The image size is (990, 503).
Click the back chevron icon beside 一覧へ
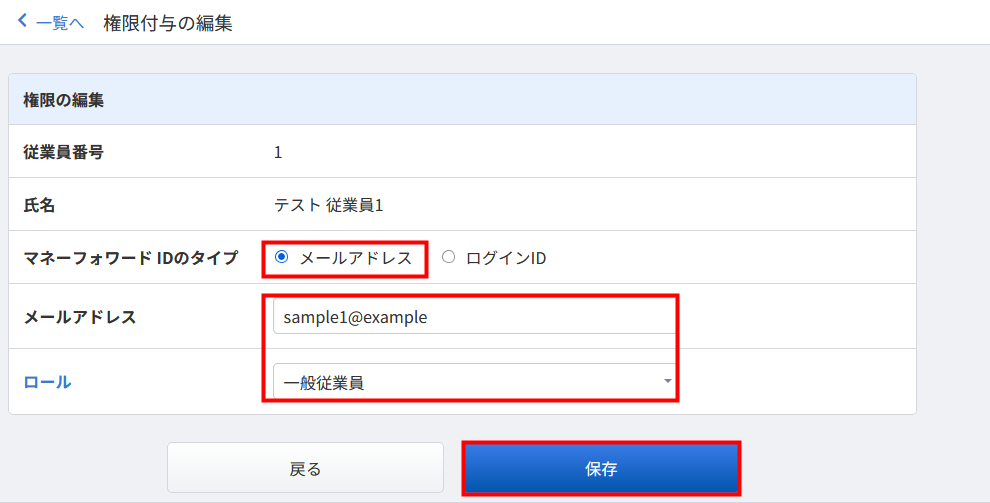coord(23,21)
